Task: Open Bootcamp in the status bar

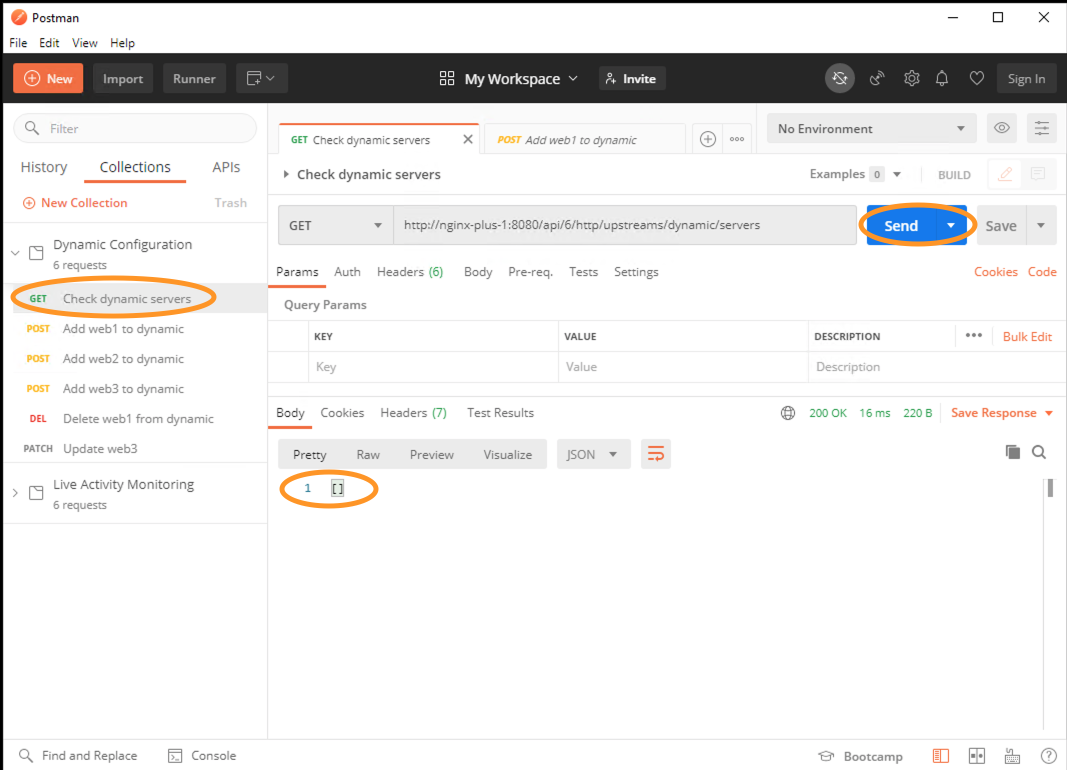Action: [861, 756]
